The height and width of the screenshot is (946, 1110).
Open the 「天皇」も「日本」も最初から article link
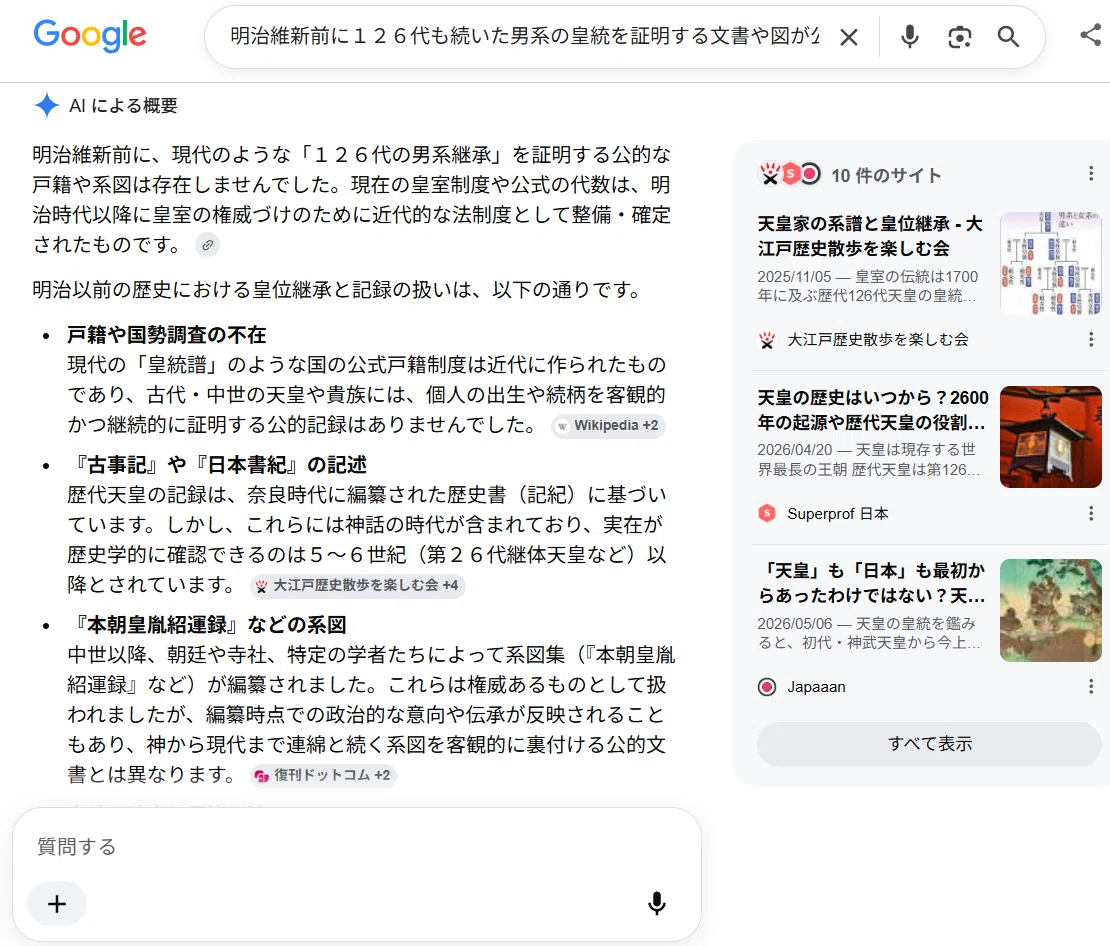coord(871,583)
